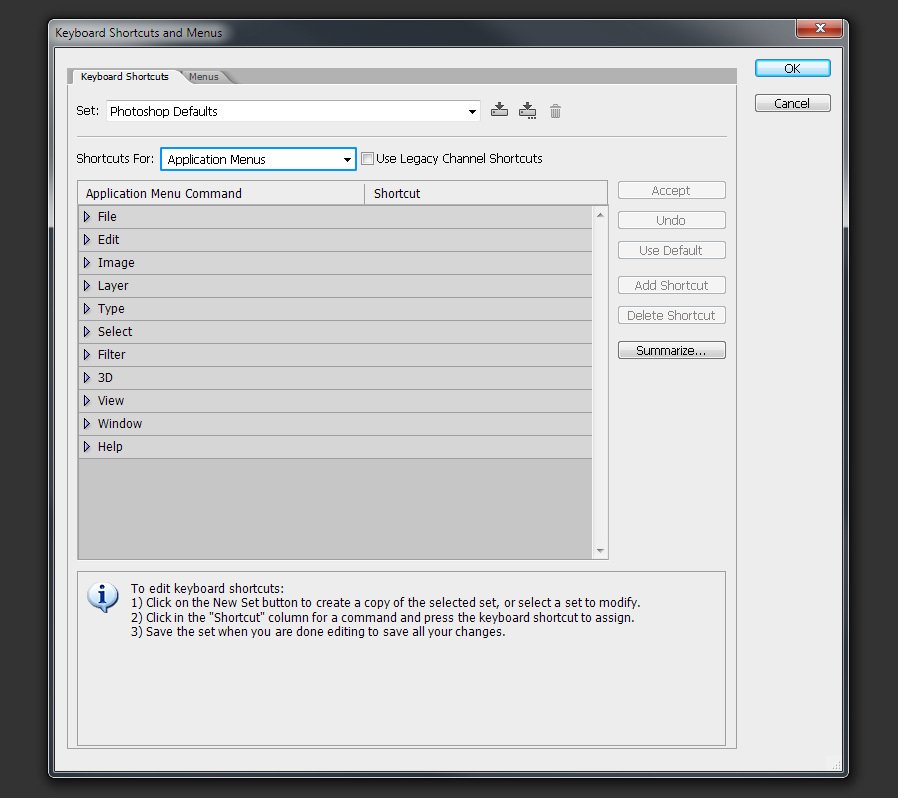Switch to the Menus tab
The image size is (898, 798).
coord(204,77)
